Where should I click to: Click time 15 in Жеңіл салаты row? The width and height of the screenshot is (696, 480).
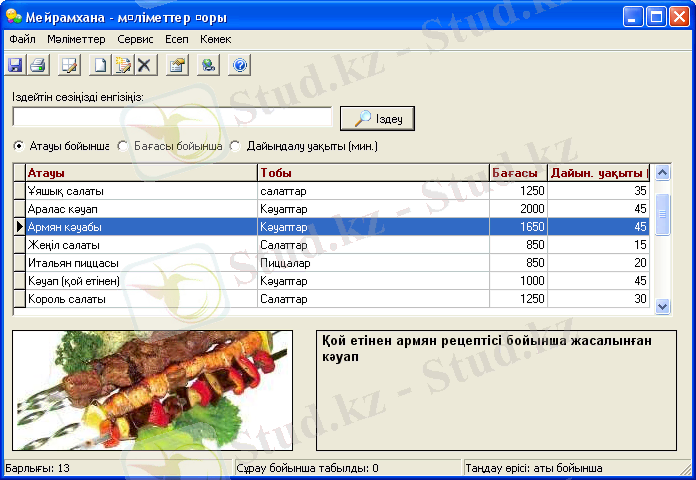[x=599, y=245]
